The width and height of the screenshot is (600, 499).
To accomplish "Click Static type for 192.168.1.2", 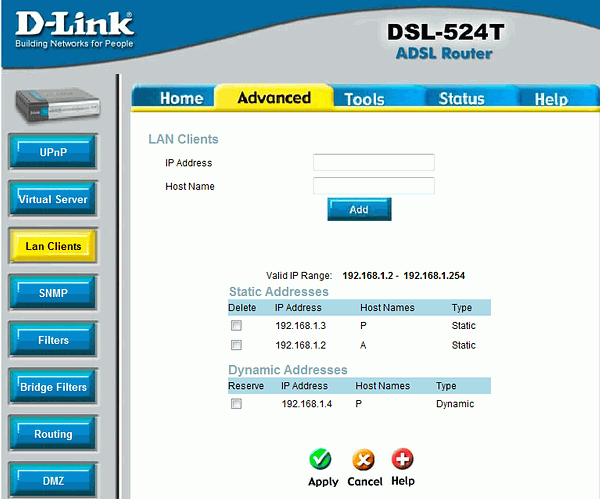I will tap(463, 345).
